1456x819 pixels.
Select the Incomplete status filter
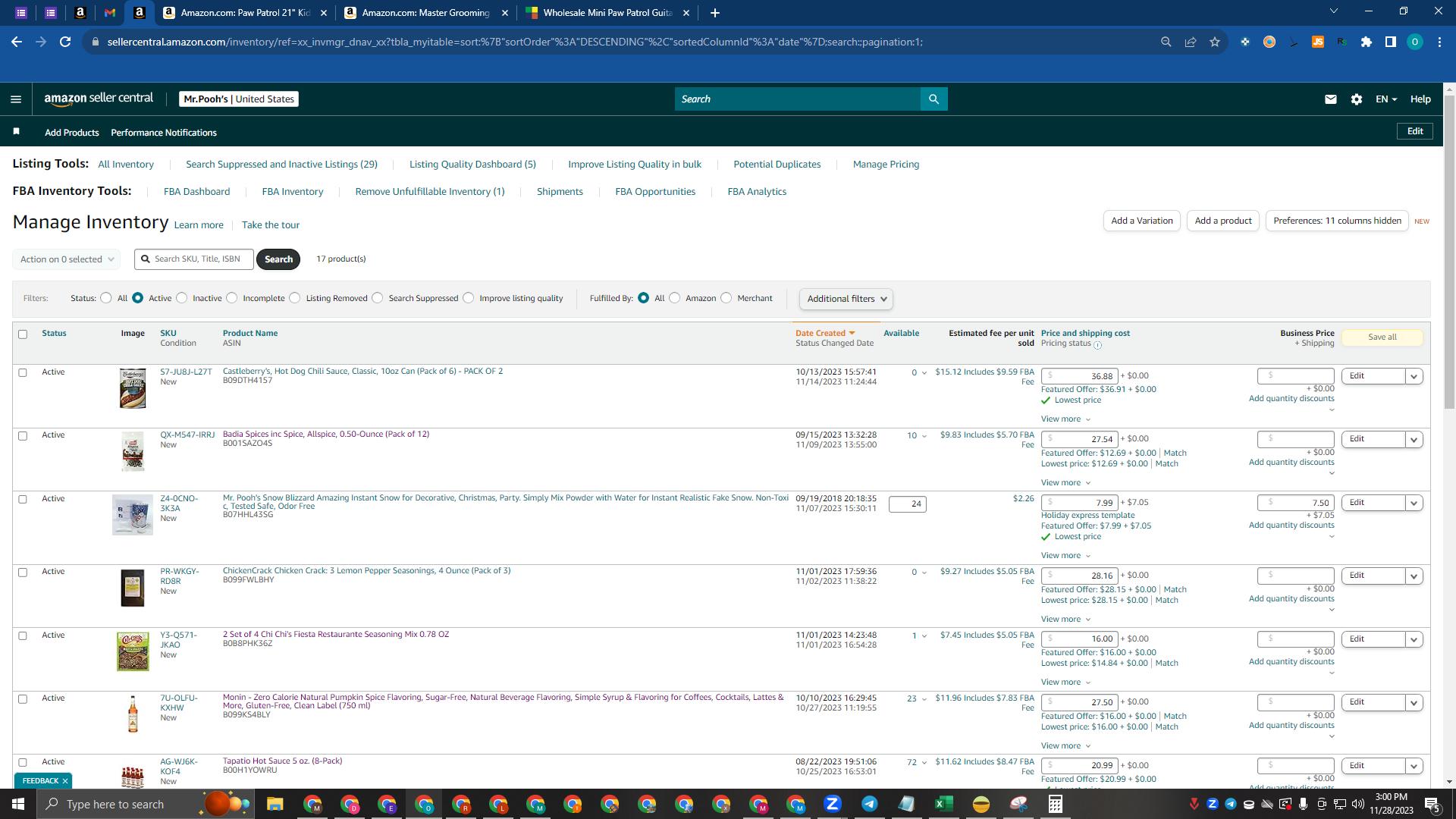(232, 298)
